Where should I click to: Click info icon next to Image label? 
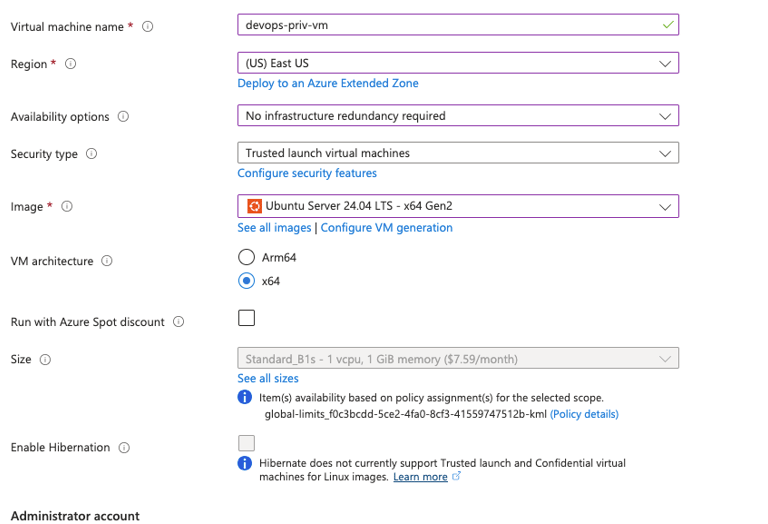67,207
